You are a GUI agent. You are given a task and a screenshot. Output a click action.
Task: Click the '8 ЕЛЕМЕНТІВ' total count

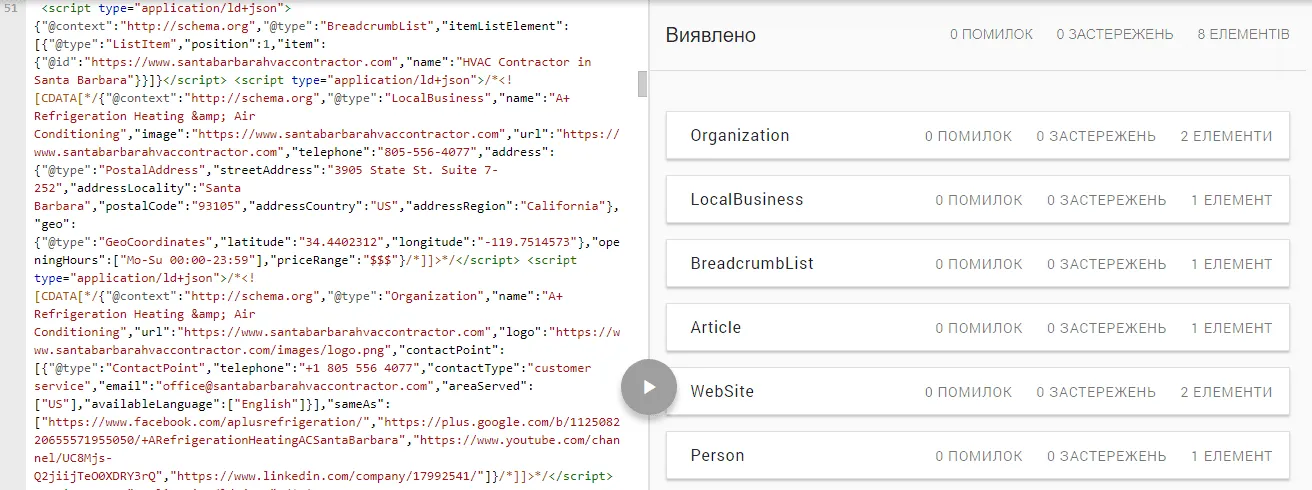pos(1243,35)
